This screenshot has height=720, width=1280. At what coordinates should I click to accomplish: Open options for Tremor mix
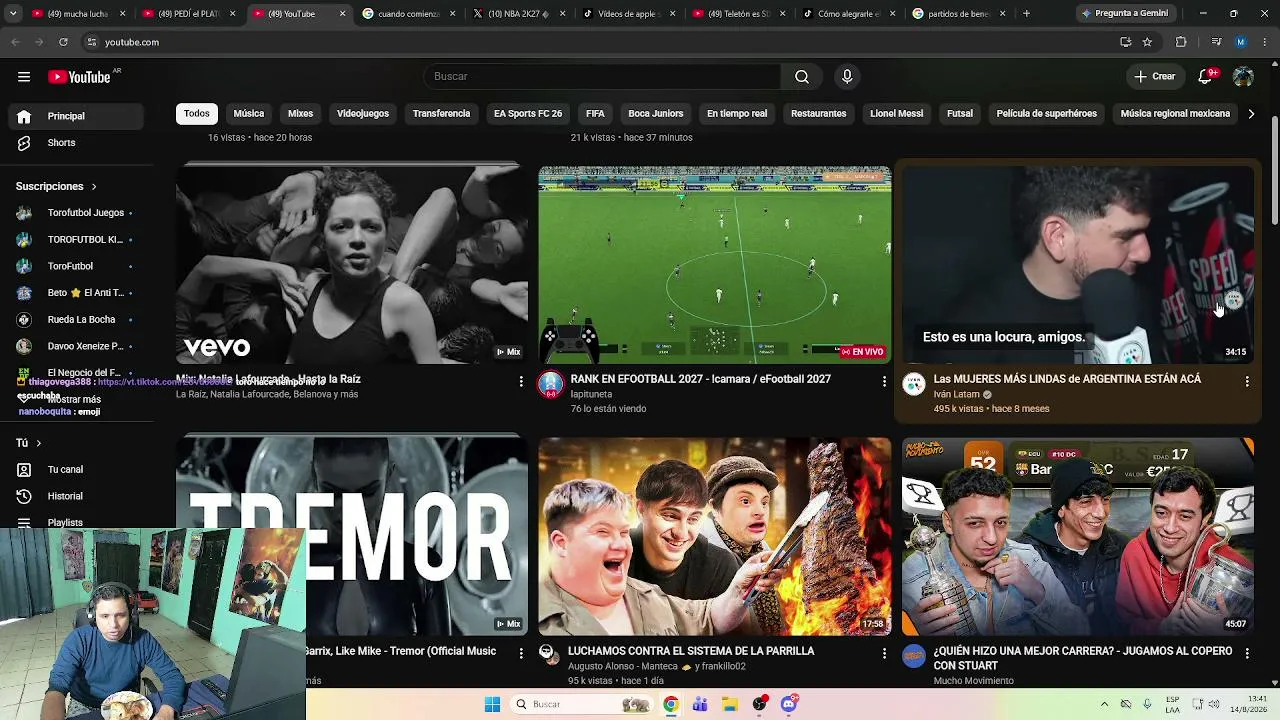coord(521,653)
